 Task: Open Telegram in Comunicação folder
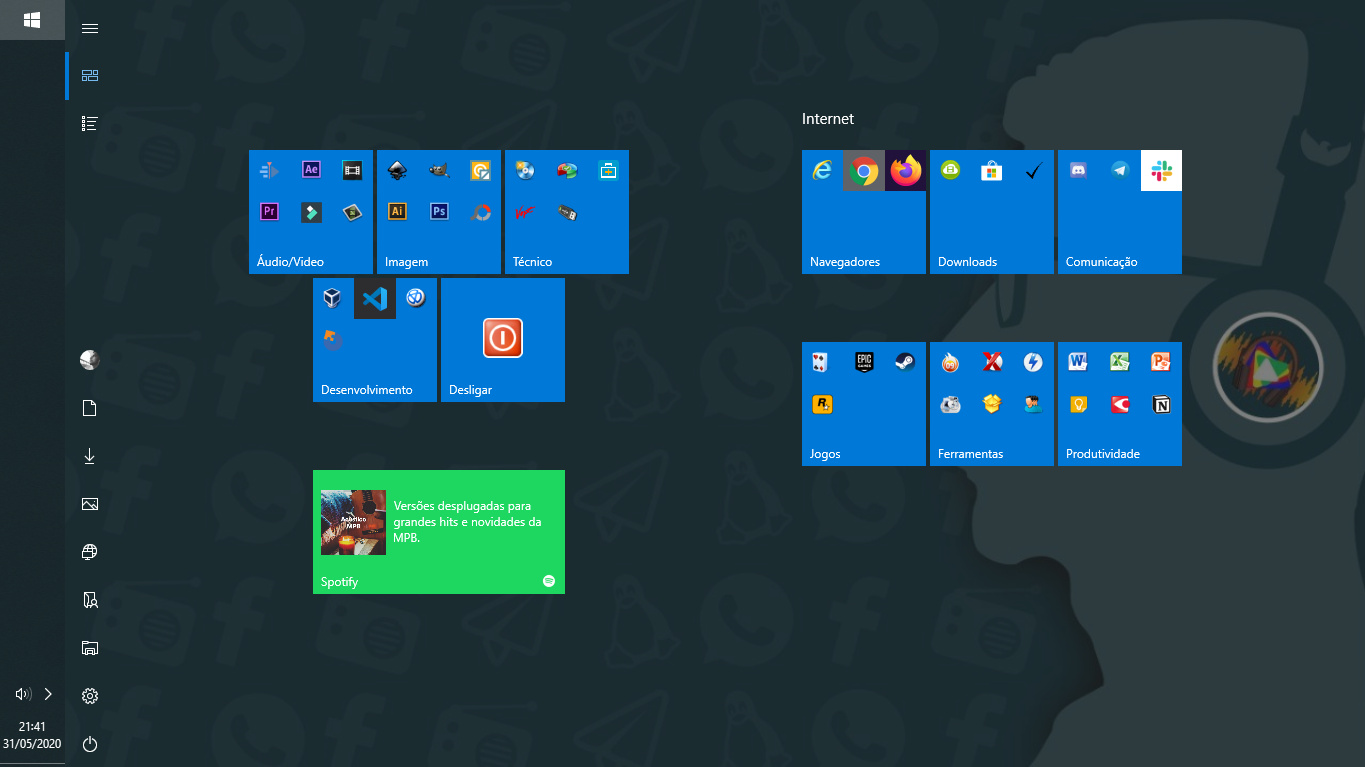pos(1120,171)
